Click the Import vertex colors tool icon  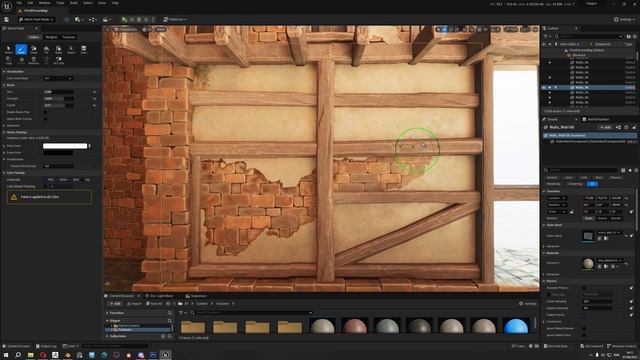point(71,49)
